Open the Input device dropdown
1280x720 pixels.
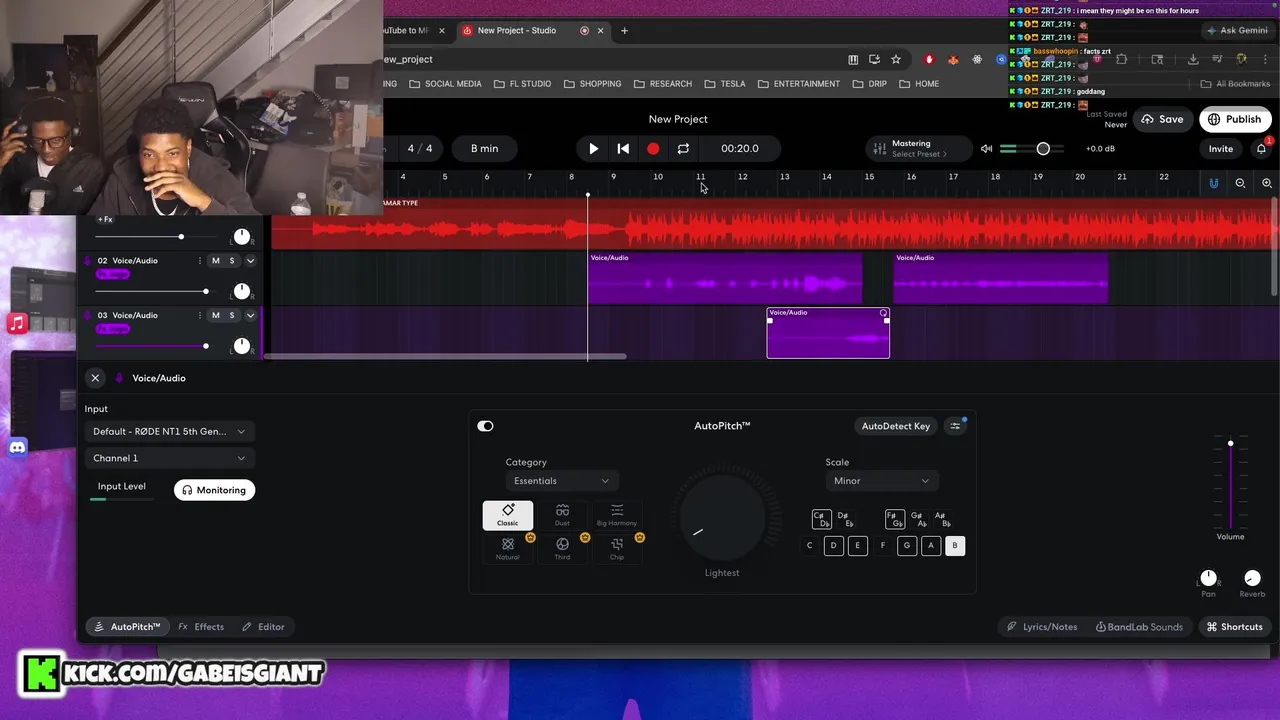[x=169, y=431]
